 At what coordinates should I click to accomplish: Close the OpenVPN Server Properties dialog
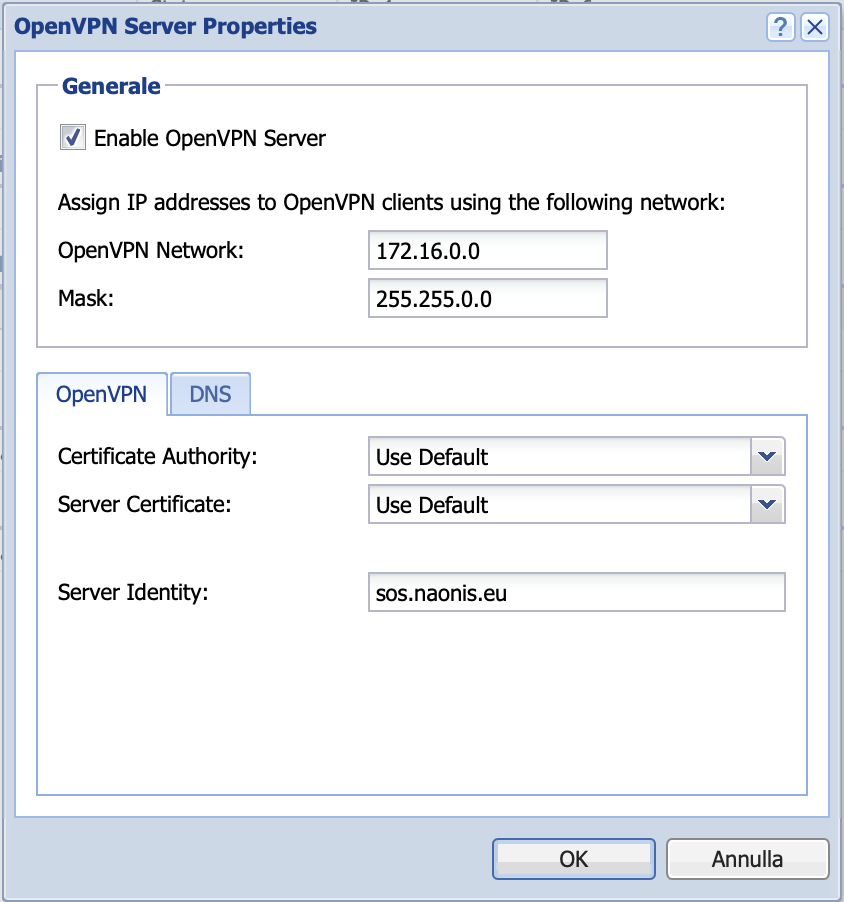[x=815, y=27]
